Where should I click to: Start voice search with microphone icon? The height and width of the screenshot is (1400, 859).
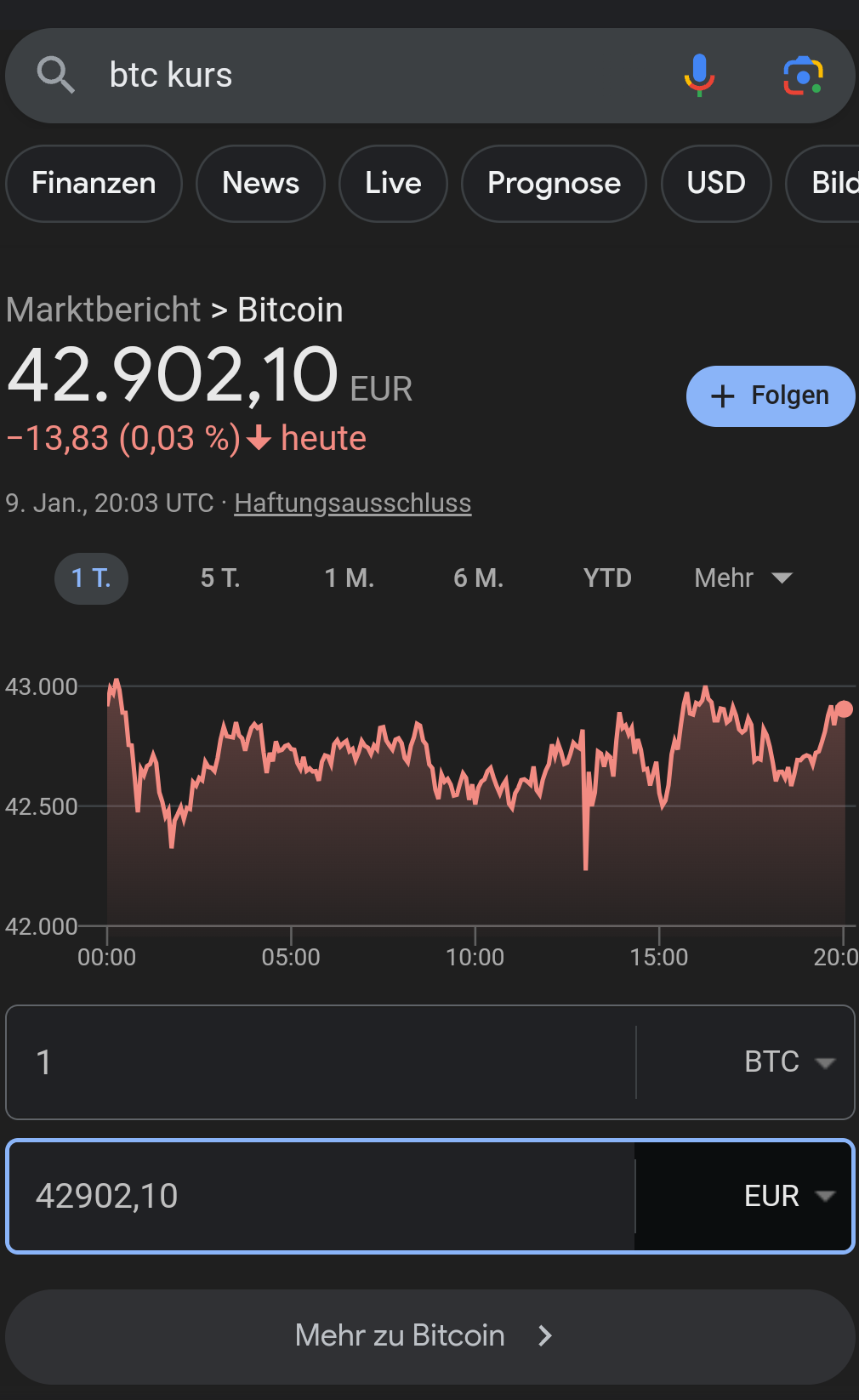tap(699, 76)
